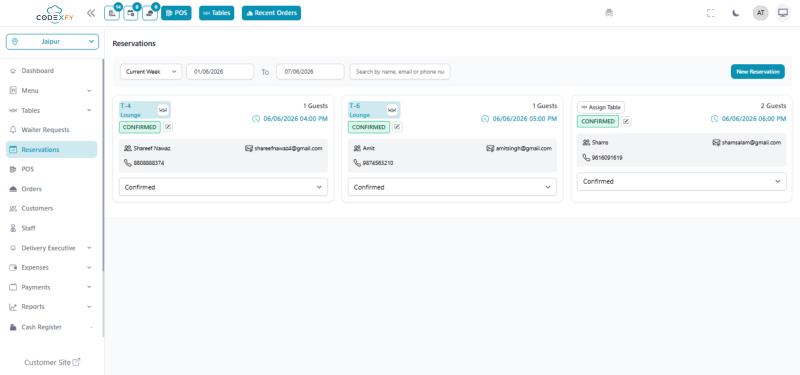Edit Shams reservation pencil icon
This screenshot has height=375, width=800.
pos(627,121)
